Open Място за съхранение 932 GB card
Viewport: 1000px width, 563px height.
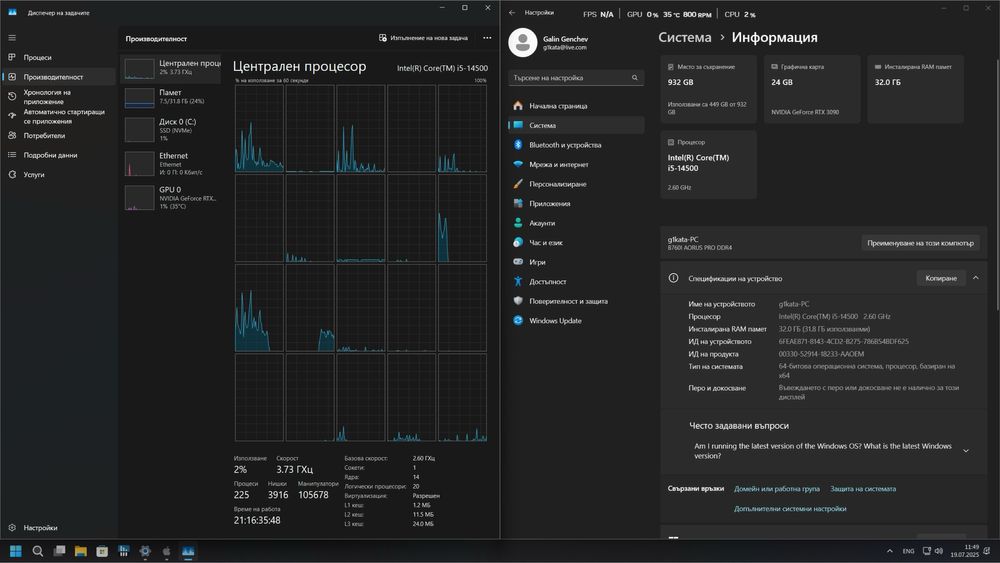click(x=709, y=89)
